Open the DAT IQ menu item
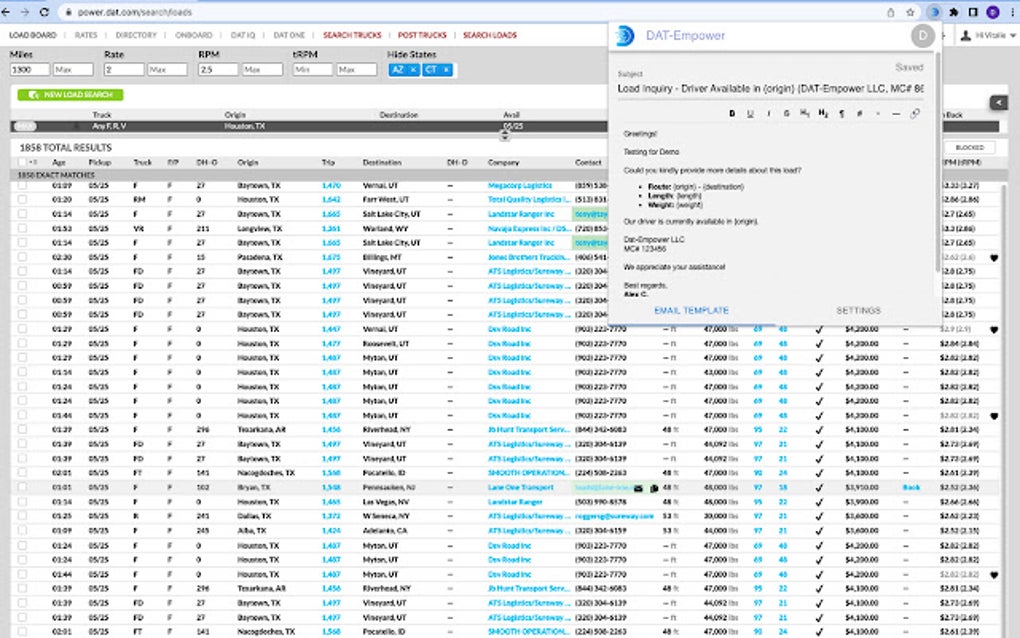The image size is (1020, 638). point(243,34)
